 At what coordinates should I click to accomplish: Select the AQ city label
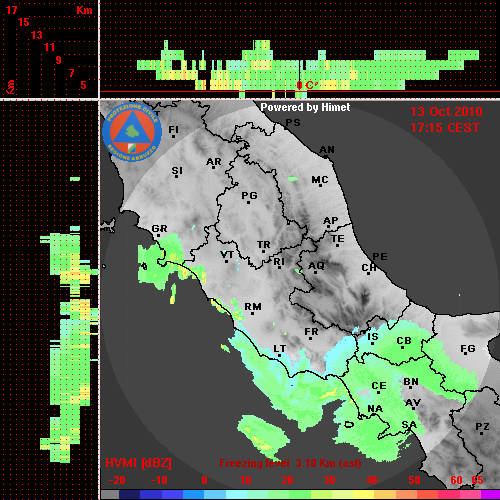click(316, 266)
